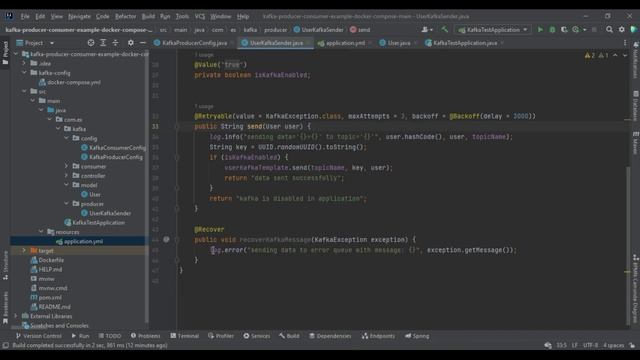Expand all icon in Project panel
The height and width of the screenshot is (360, 640).
(103, 43)
